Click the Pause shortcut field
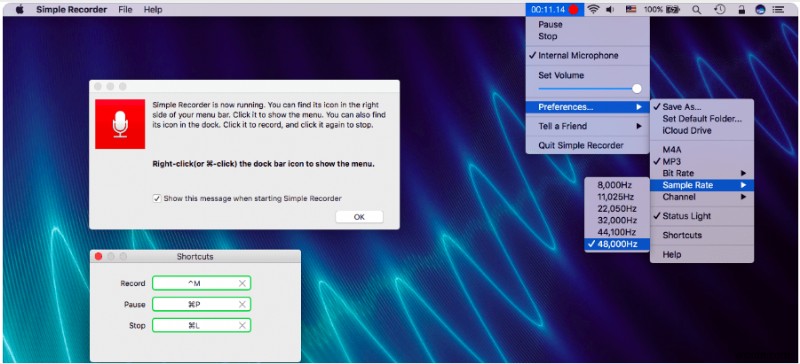800x364 pixels. [x=202, y=304]
